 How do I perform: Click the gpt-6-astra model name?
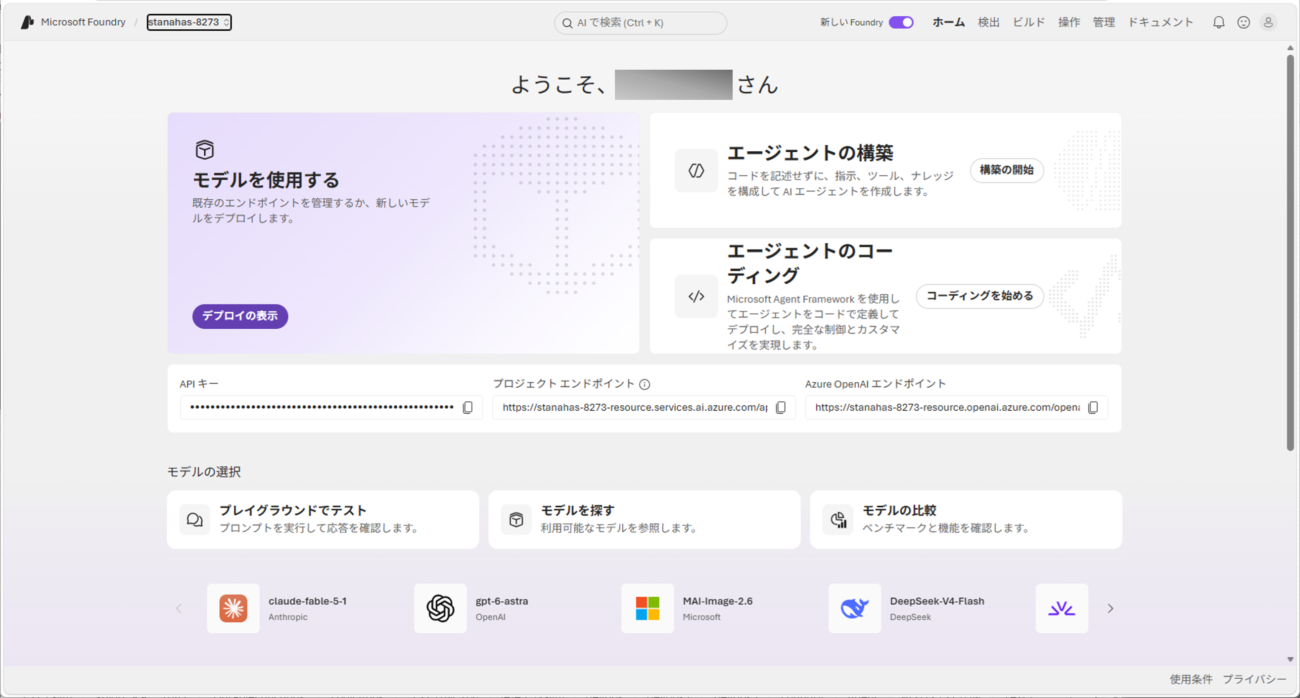tap(502, 601)
